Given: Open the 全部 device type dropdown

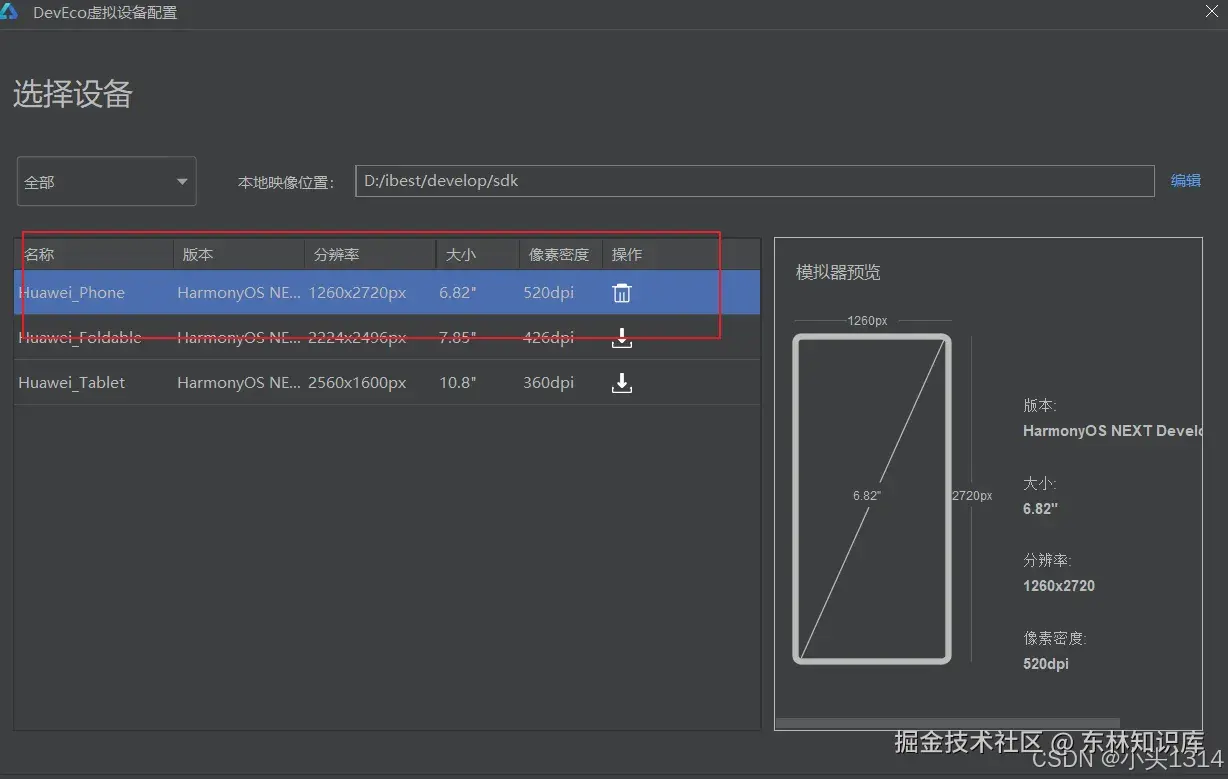Looking at the screenshot, I should [106, 181].
